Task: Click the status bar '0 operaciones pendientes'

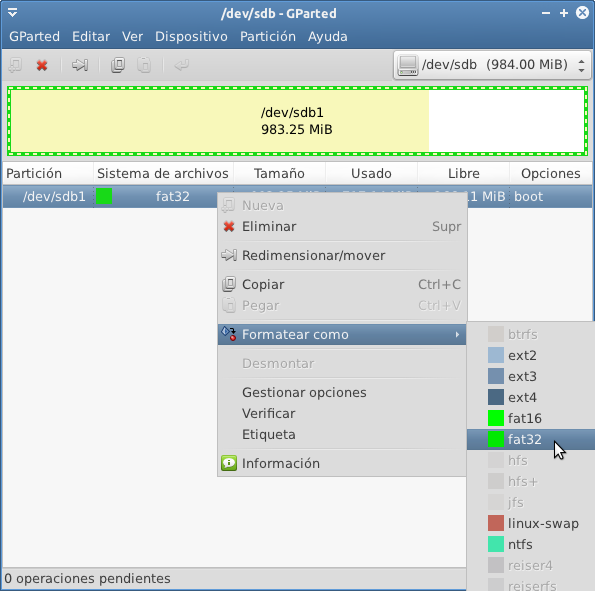Action: point(88,578)
